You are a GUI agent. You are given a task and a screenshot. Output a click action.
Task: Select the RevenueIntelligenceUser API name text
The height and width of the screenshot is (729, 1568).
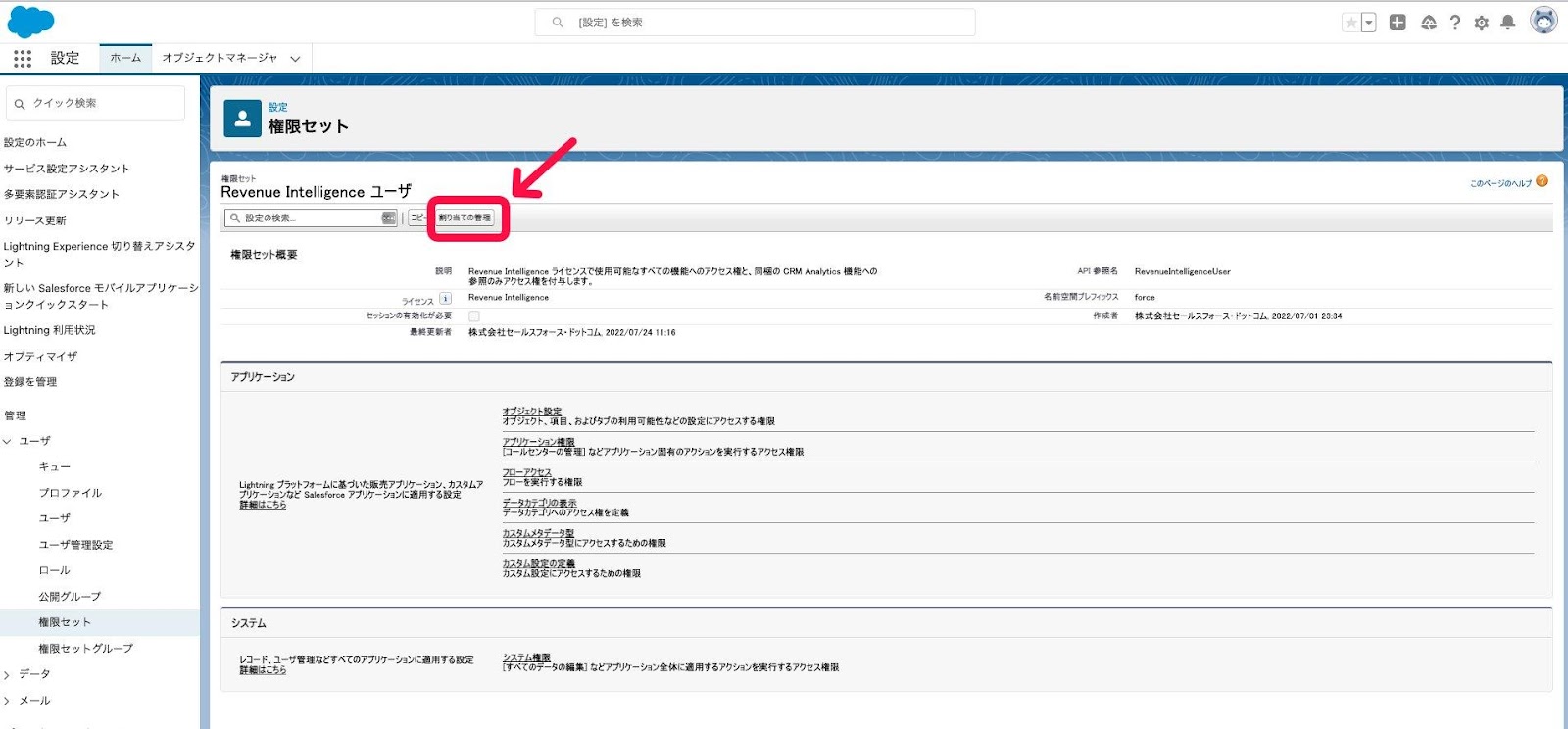click(1182, 272)
